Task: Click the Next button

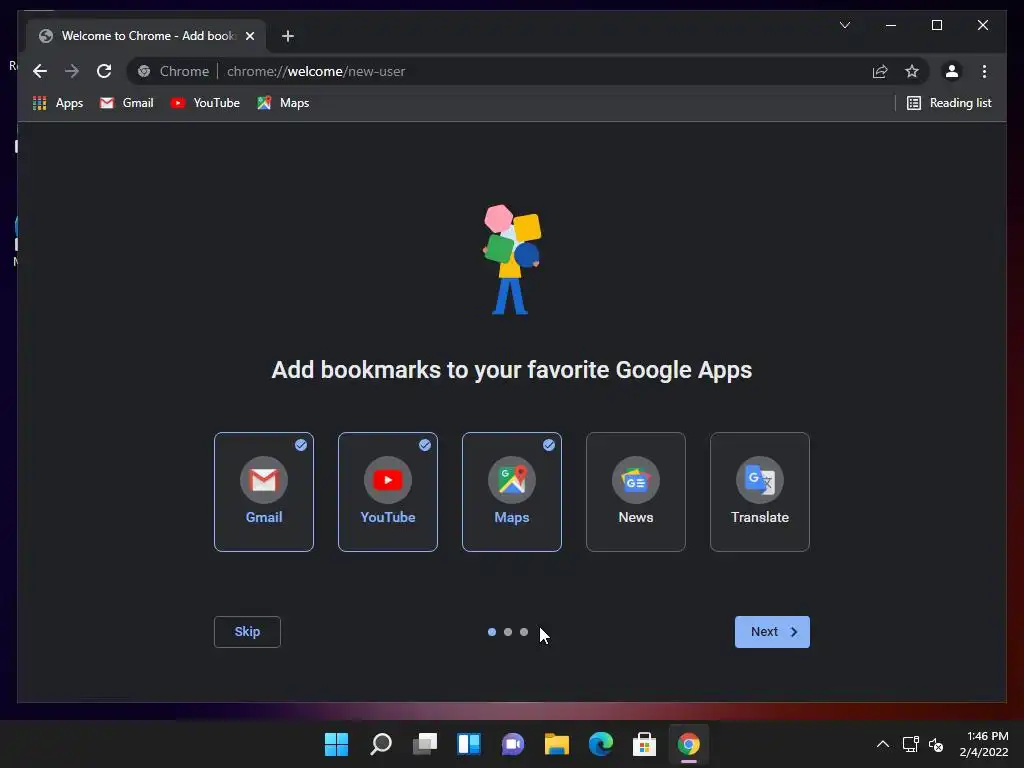Action: click(x=772, y=632)
